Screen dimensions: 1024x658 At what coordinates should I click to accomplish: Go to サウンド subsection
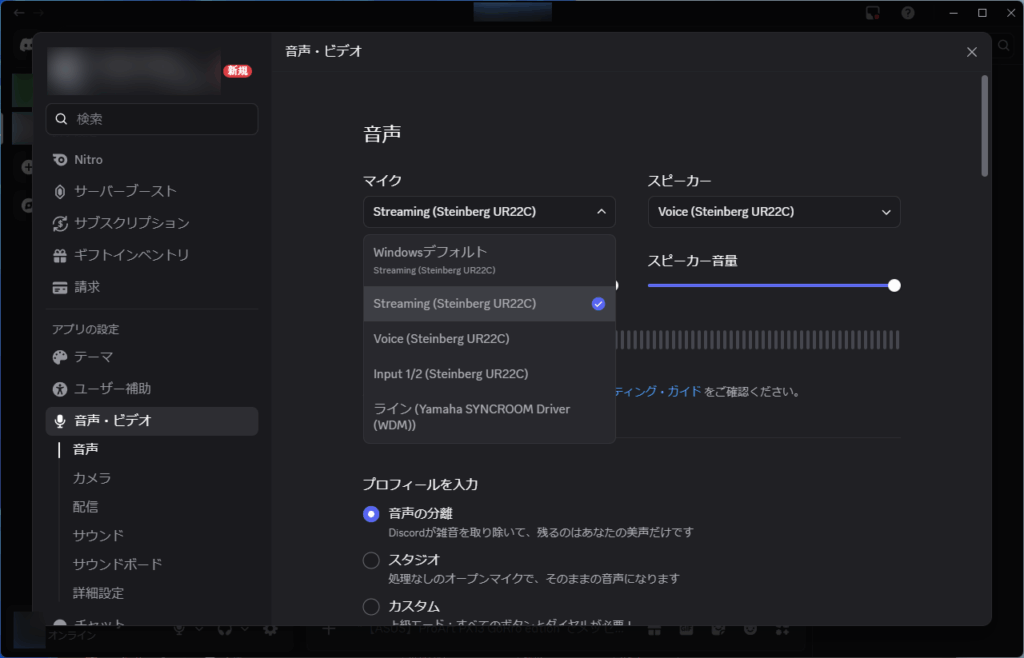pyautogui.click(x=98, y=535)
